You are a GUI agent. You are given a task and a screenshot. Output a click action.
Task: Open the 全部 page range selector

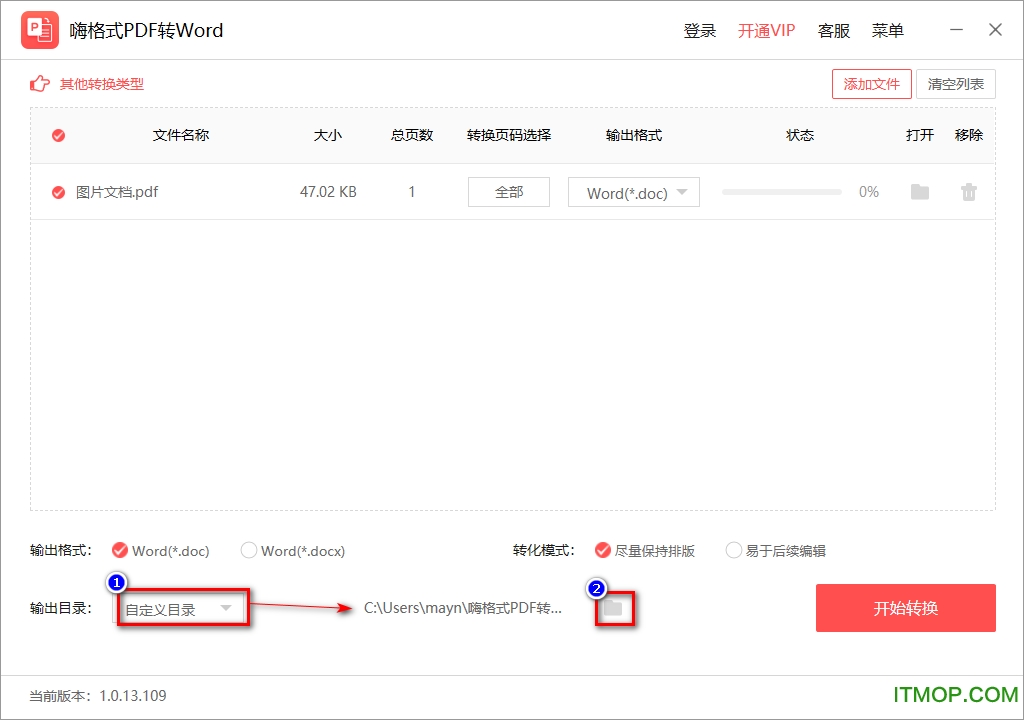pyautogui.click(x=508, y=192)
